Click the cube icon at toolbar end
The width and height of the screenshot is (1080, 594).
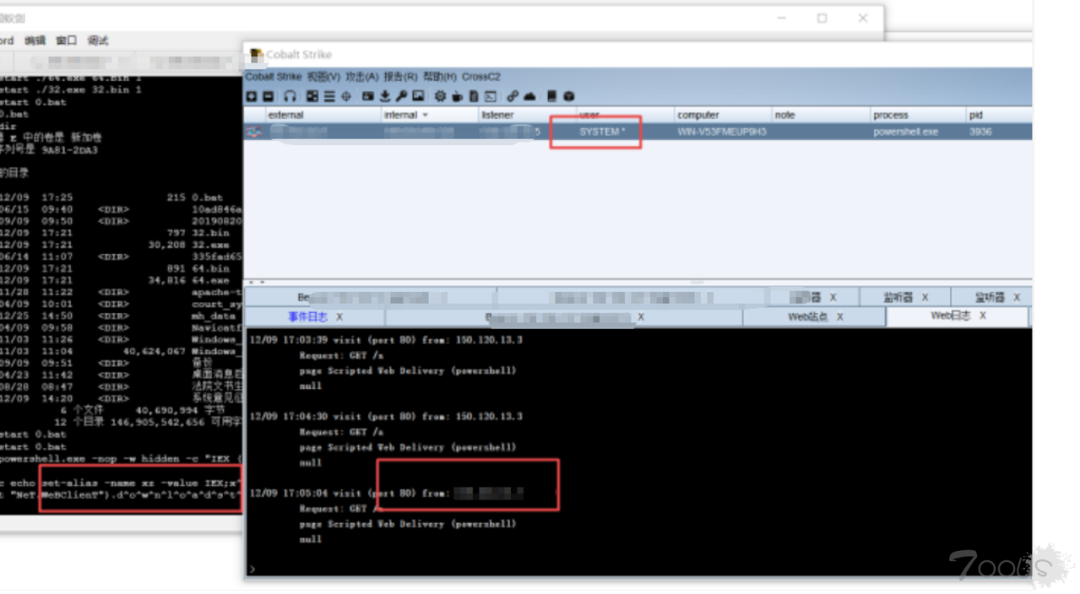click(x=568, y=96)
